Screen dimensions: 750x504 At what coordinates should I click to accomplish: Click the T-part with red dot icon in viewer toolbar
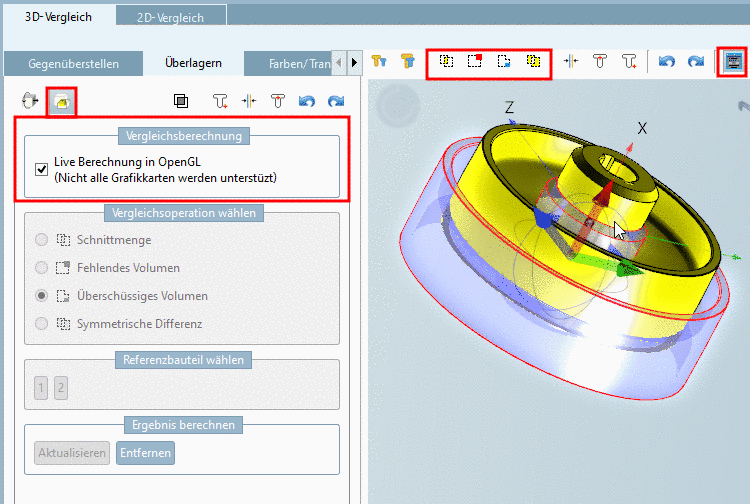click(x=600, y=61)
